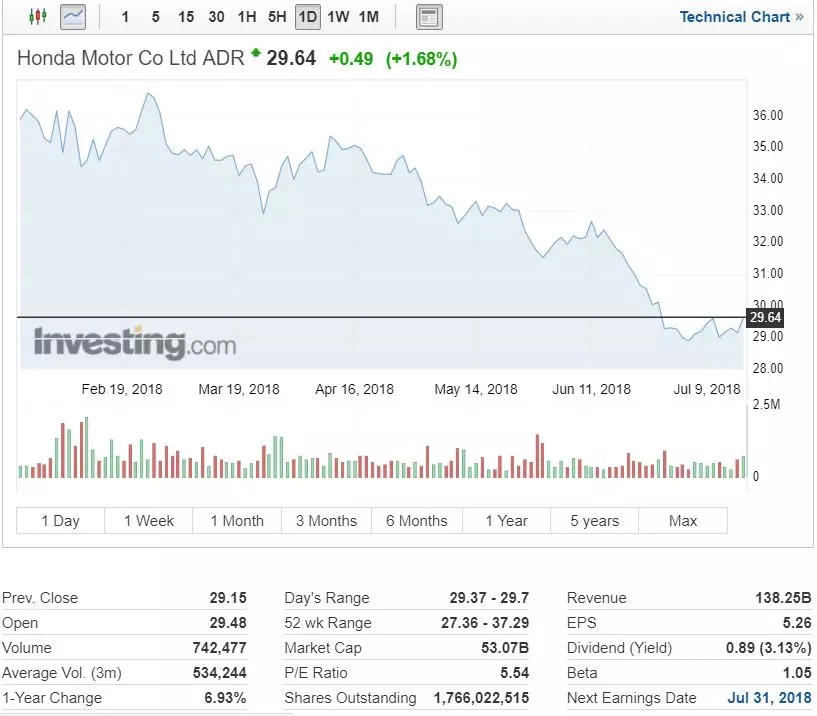Switch to 3 Months range
Viewport: 817px width, 716px height.
(327, 521)
